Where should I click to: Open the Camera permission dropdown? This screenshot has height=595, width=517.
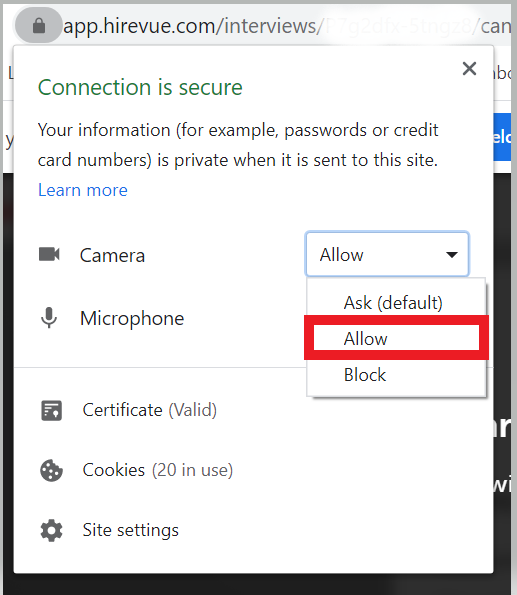387,254
